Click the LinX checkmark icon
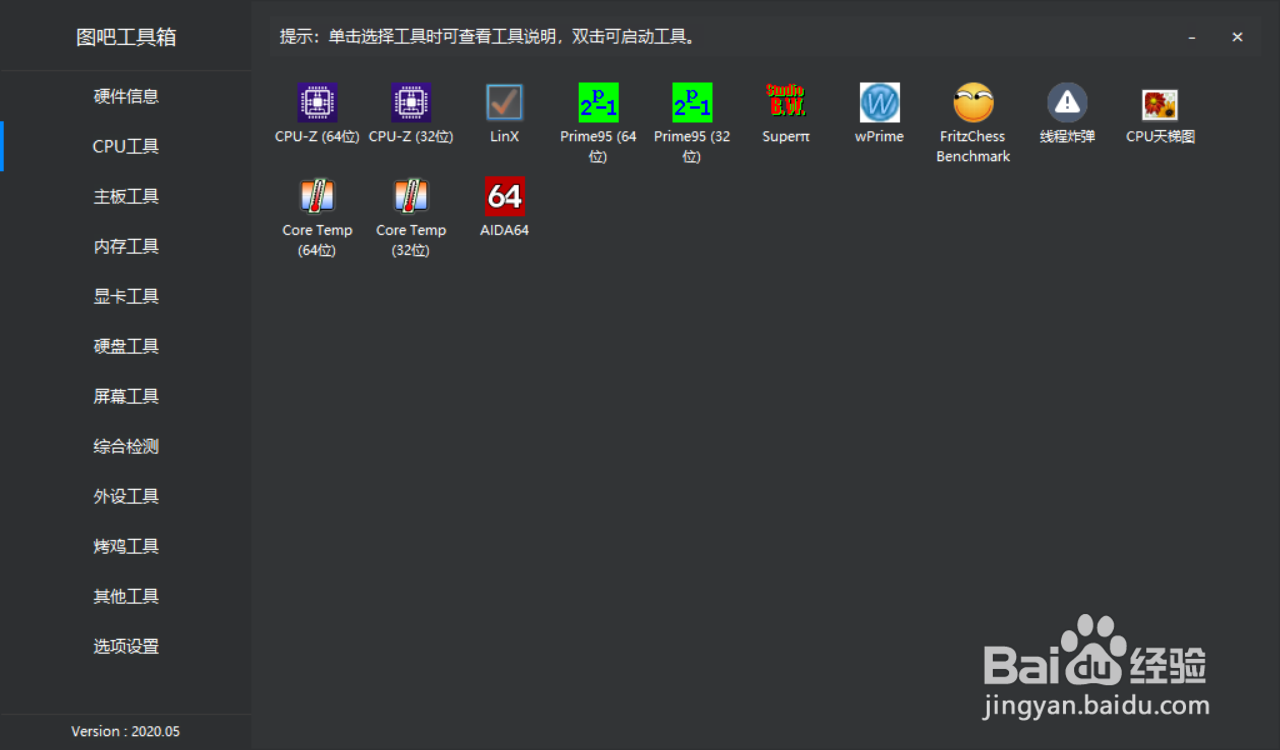1280x750 pixels. click(505, 102)
